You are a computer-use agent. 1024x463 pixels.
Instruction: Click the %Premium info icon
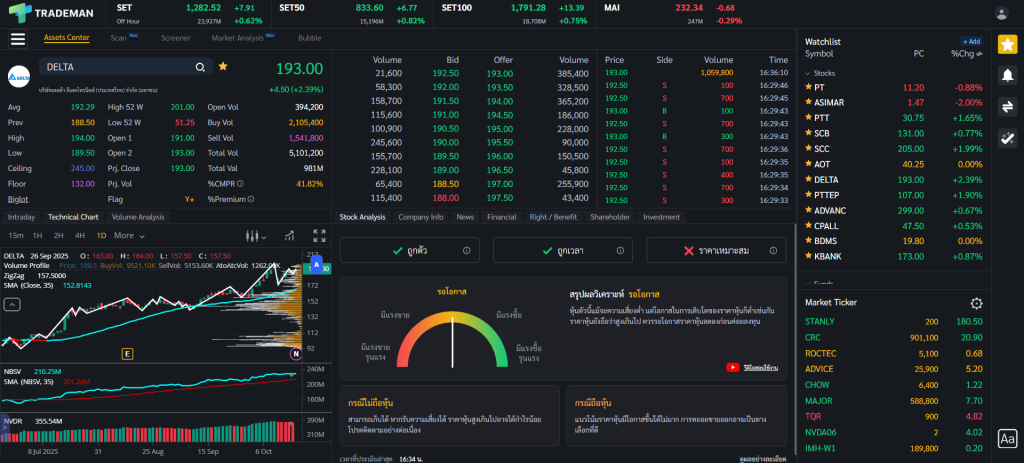(251, 199)
